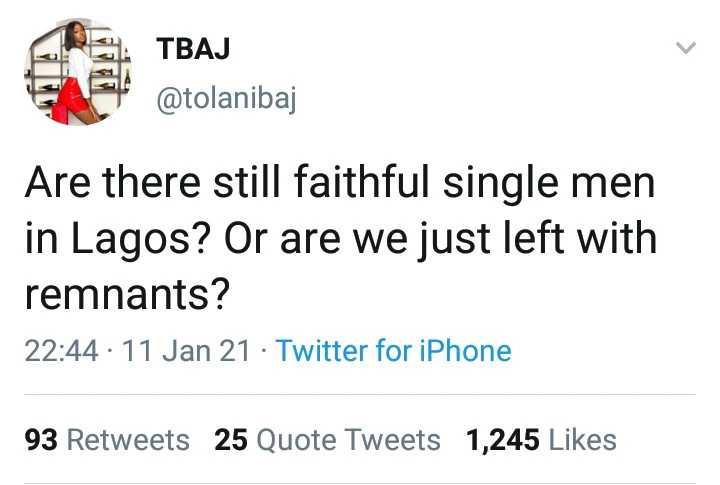
Task: Click the quote tweet count number 25
Action: click(230, 440)
